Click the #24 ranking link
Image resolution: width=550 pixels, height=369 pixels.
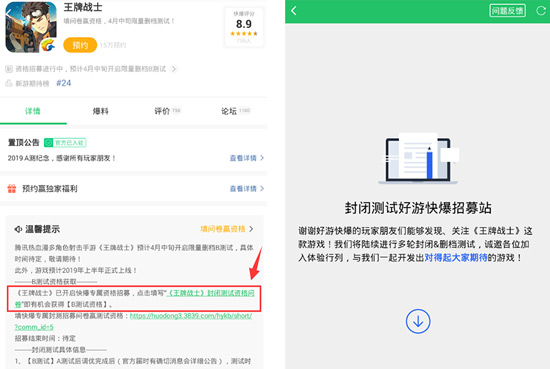63,83
